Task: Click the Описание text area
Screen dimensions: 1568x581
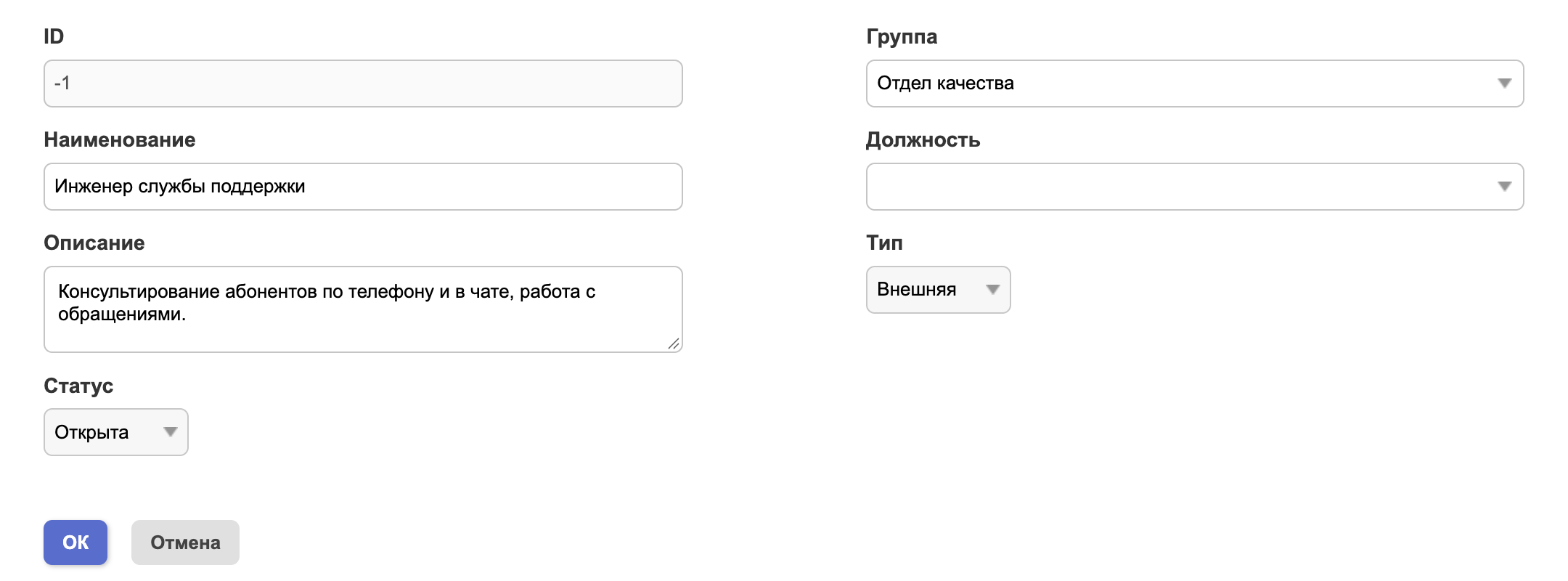Action: tap(363, 309)
